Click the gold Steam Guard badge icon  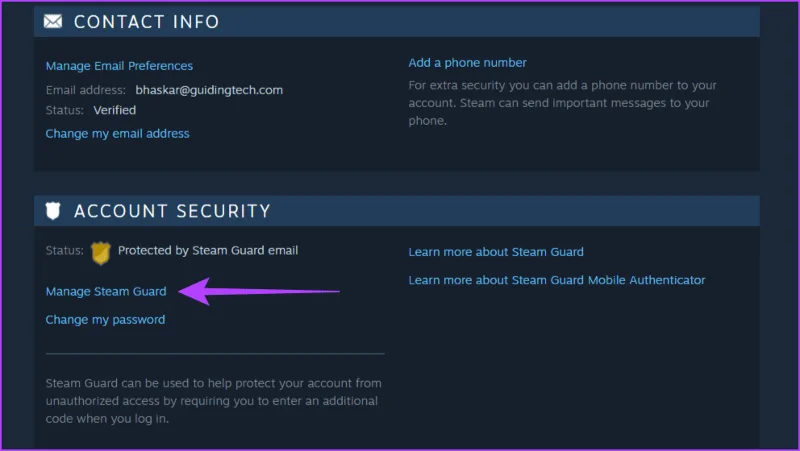point(101,253)
